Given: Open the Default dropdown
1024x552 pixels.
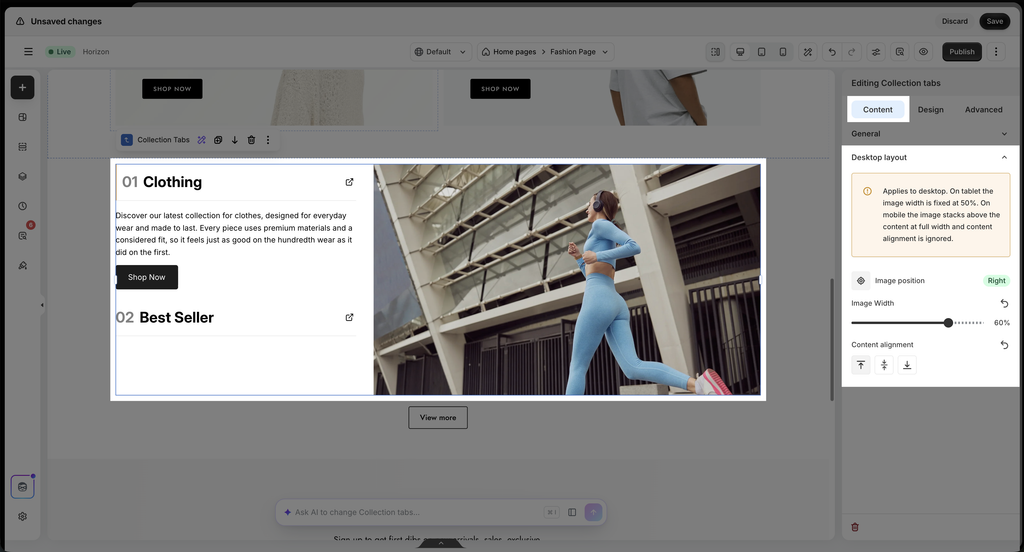Looking at the screenshot, I should point(441,52).
